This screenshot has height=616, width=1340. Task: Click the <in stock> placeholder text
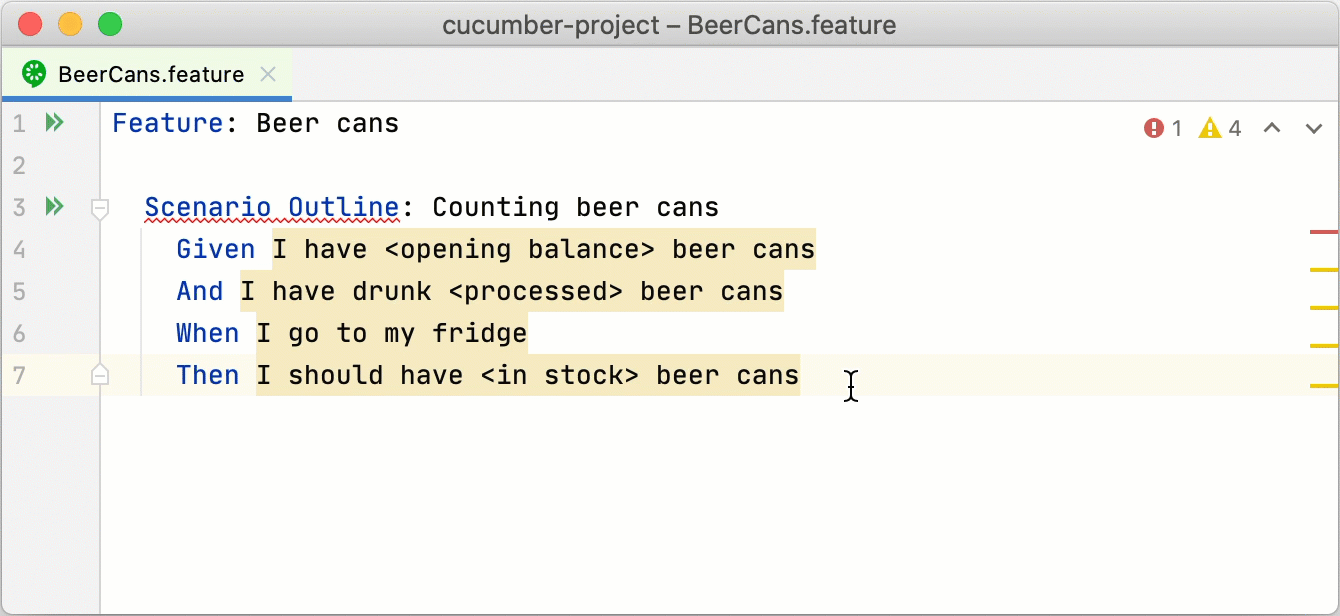559,375
